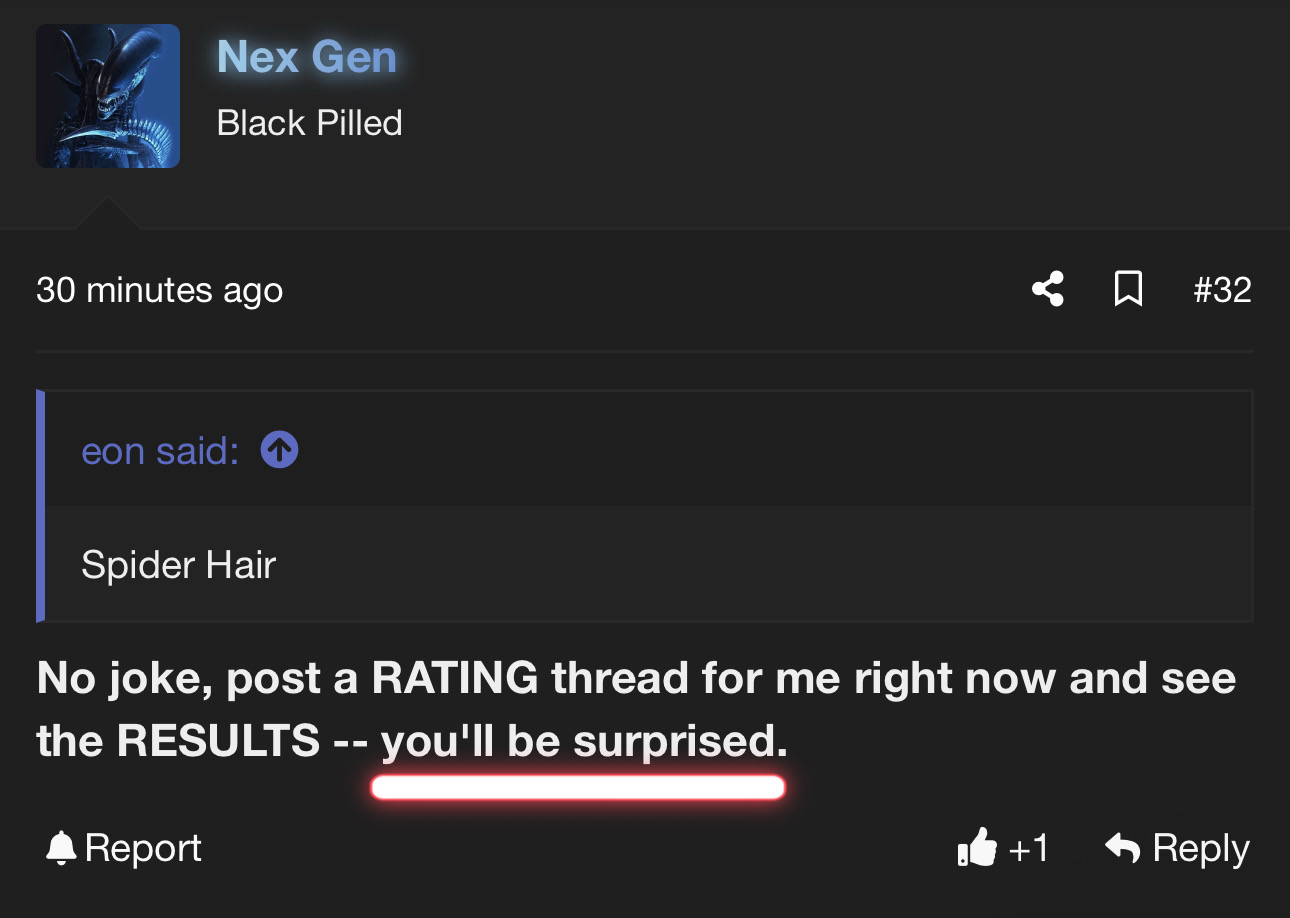Click the "30 minutes ago" timestamp
The height and width of the screenshot is (918, 1290).
point(159,290)
